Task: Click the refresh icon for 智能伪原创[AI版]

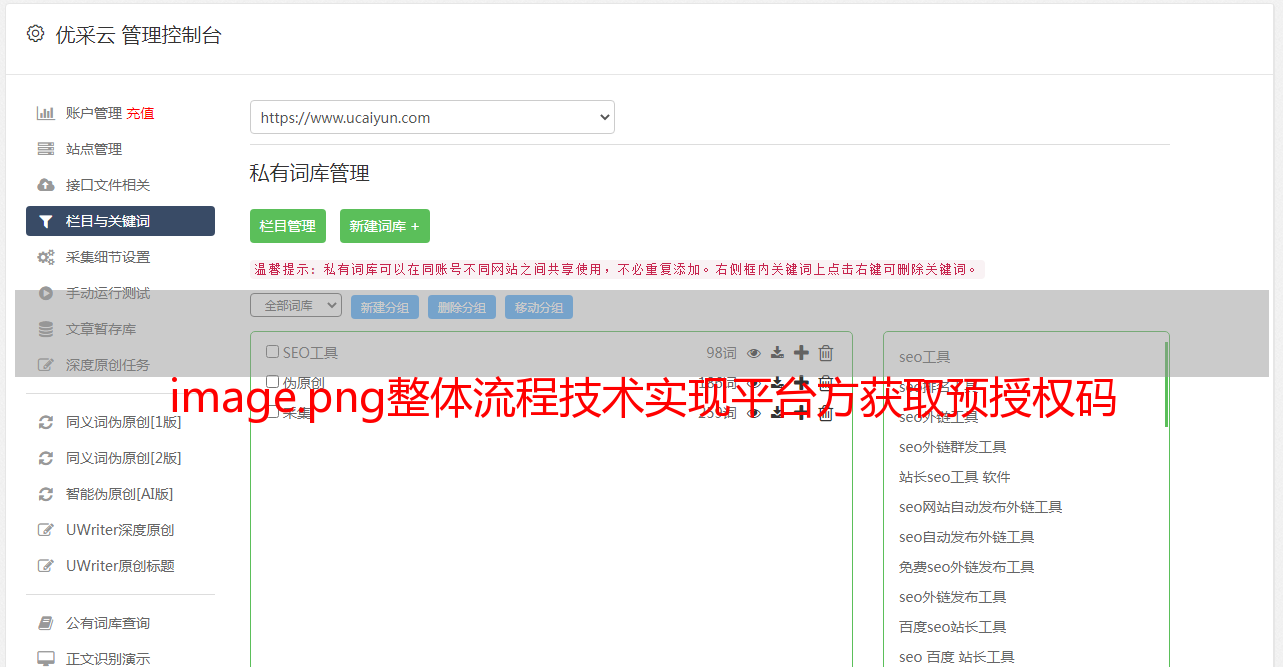Action: tap(46, 494)
